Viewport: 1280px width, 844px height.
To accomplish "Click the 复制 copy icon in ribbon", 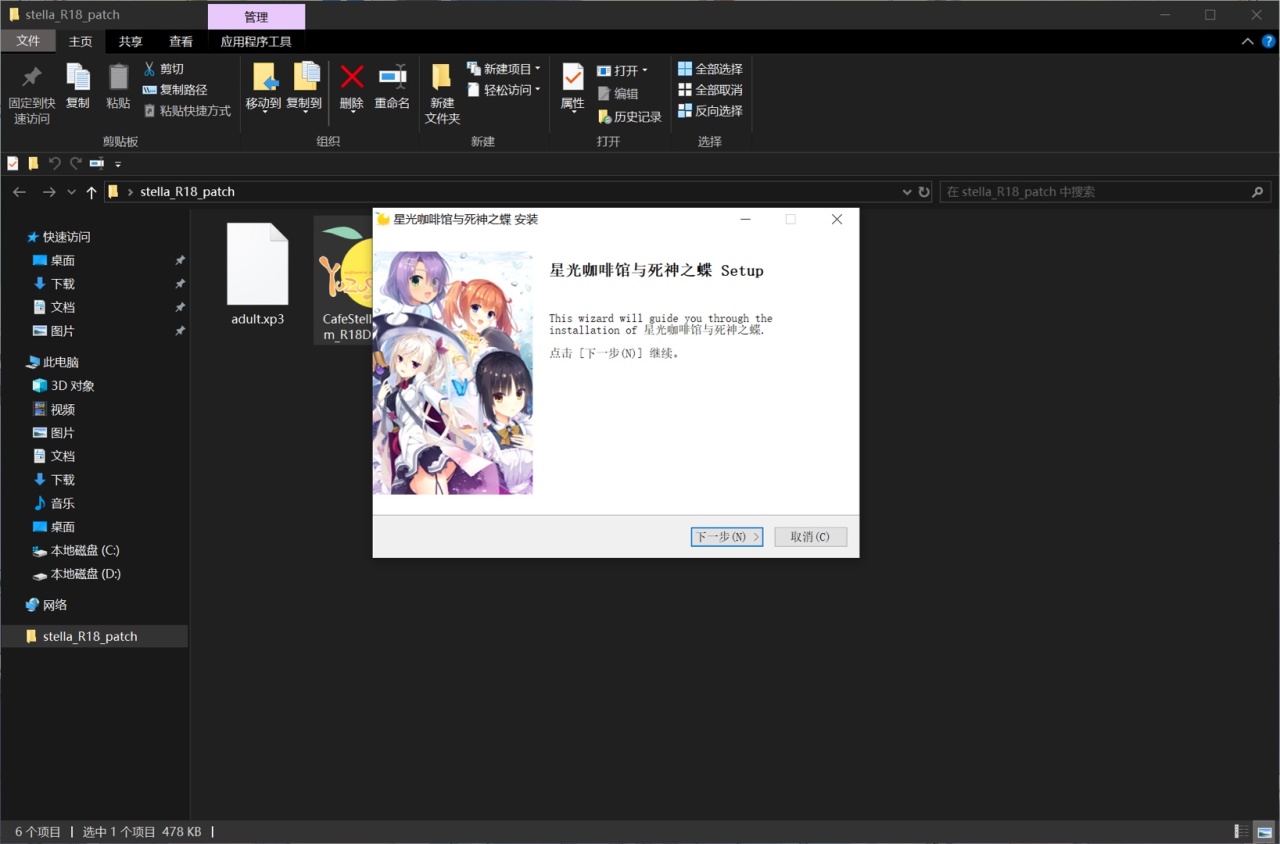I will (77, 77).
